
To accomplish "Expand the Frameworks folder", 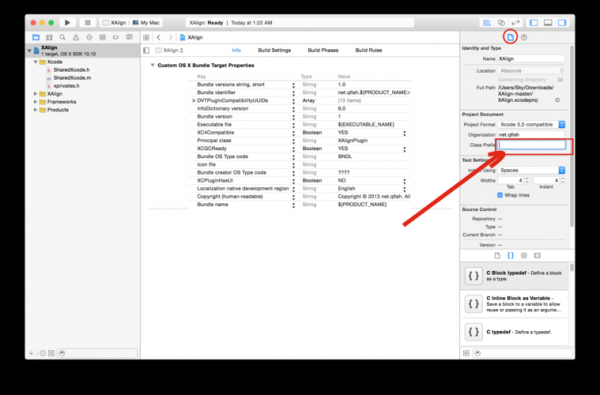I will [x=36, y=101].
